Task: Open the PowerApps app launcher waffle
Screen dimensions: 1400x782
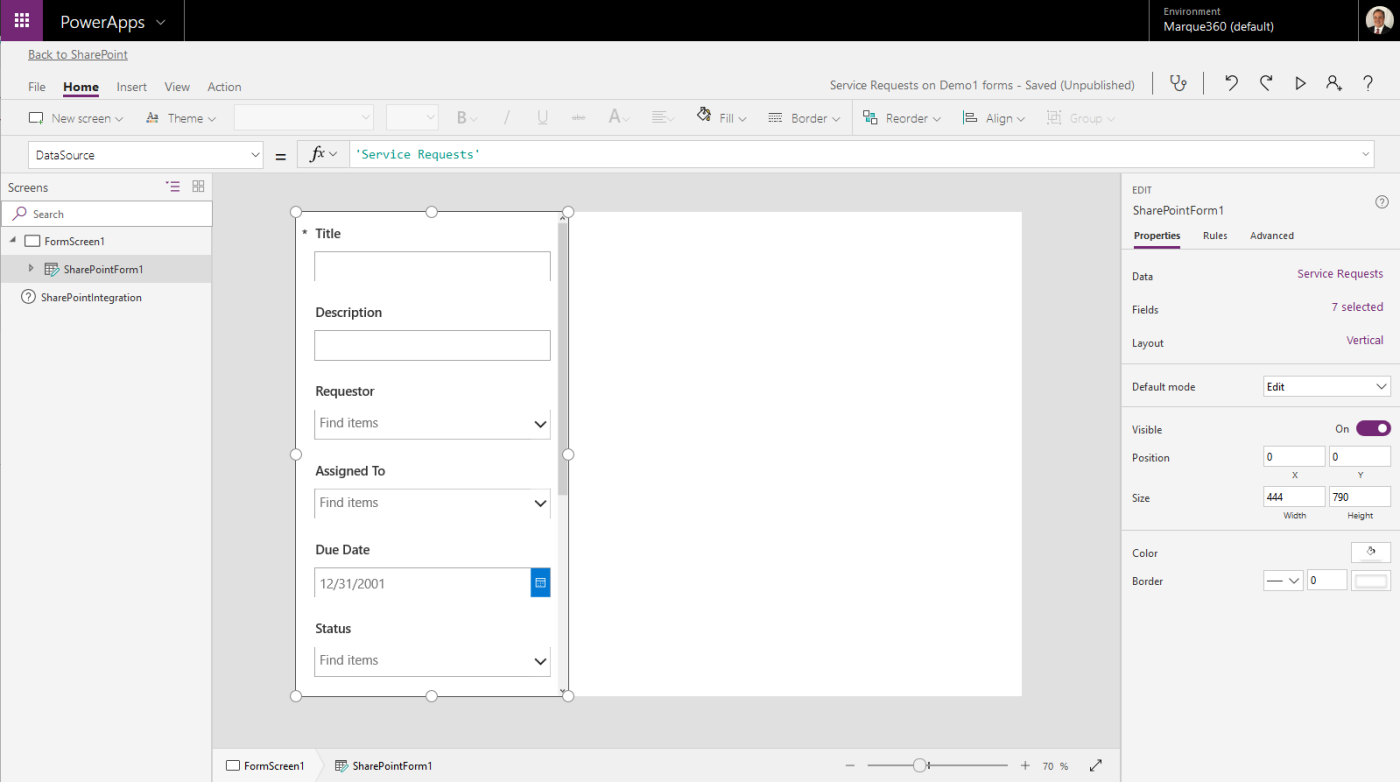Action: (x=21, y=20)
